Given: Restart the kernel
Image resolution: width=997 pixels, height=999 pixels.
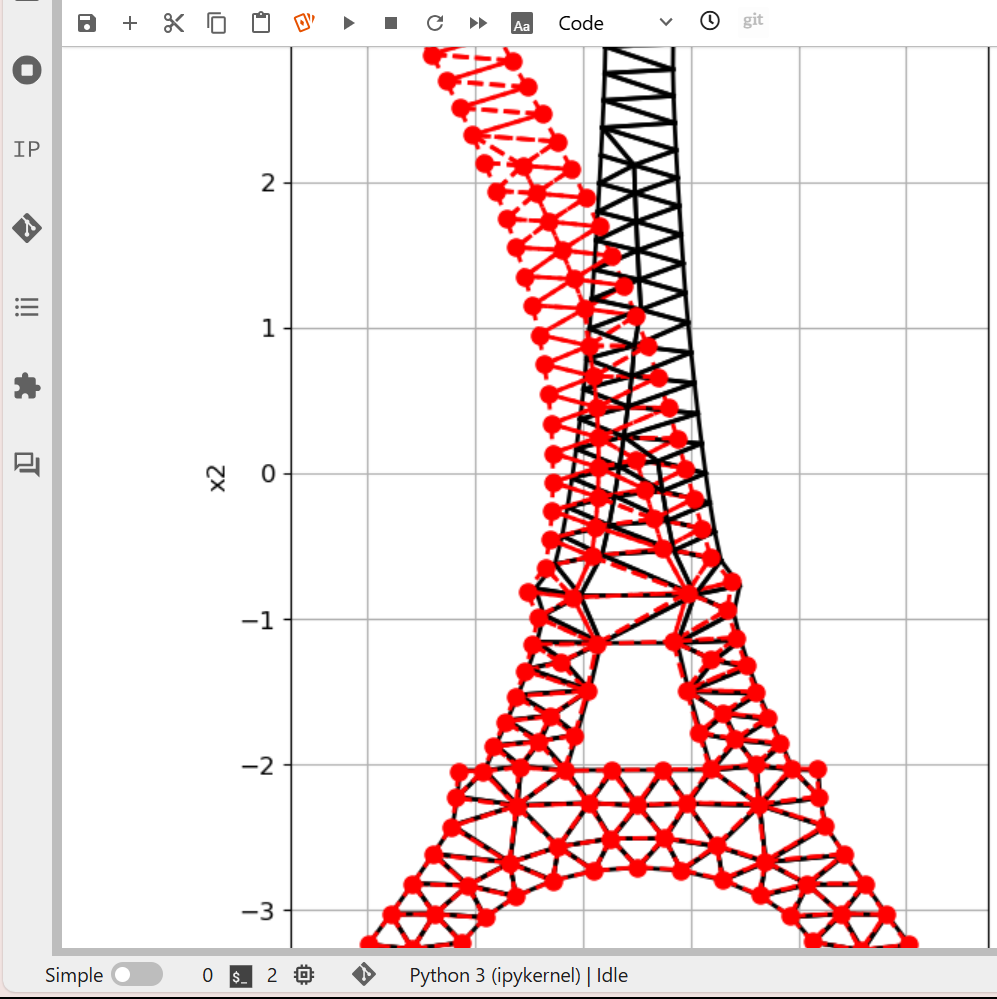Looking at the screenshot, I should click(x=434, y=23).
